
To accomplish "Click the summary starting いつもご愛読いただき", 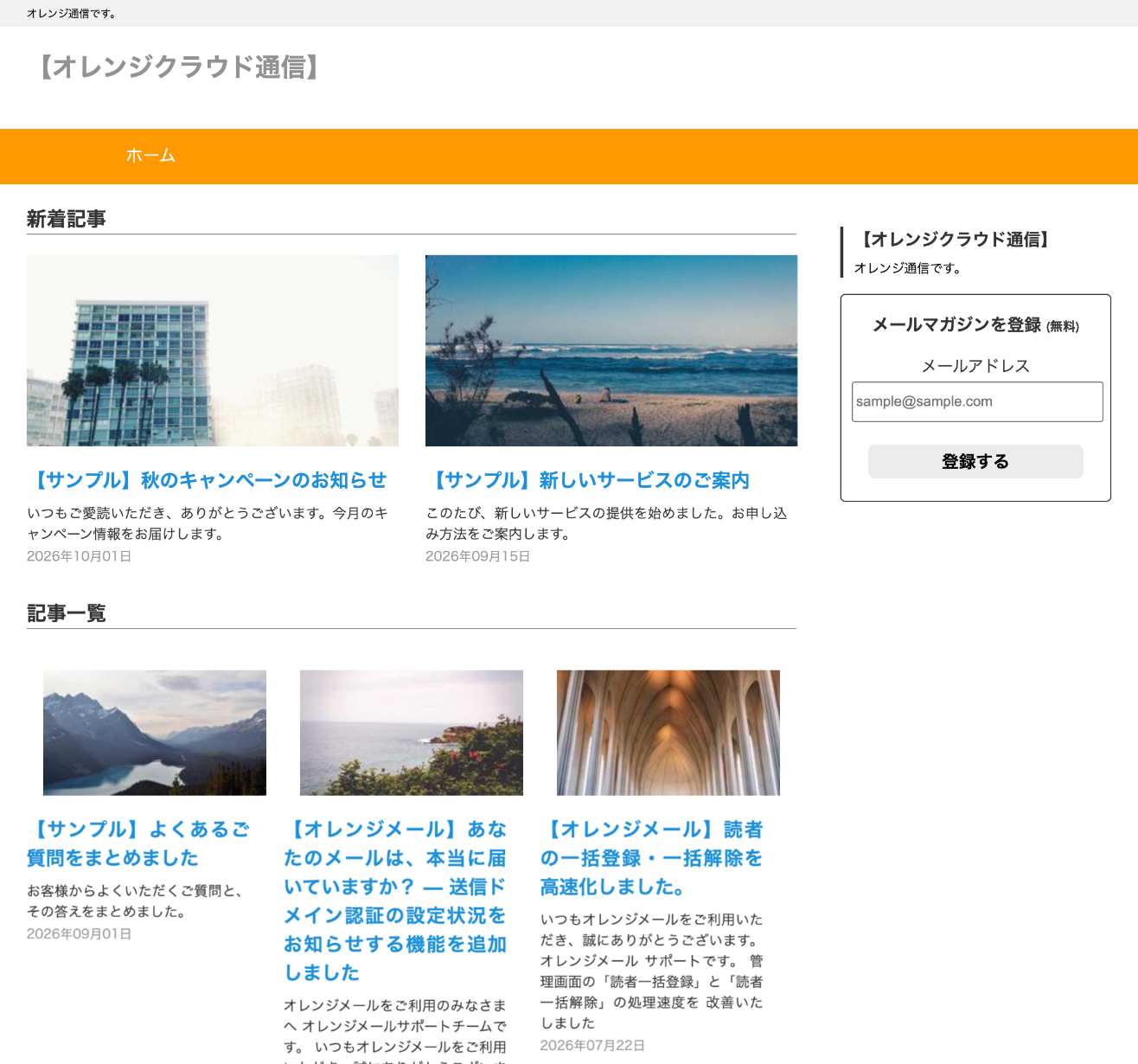I will tap(208, 523).
